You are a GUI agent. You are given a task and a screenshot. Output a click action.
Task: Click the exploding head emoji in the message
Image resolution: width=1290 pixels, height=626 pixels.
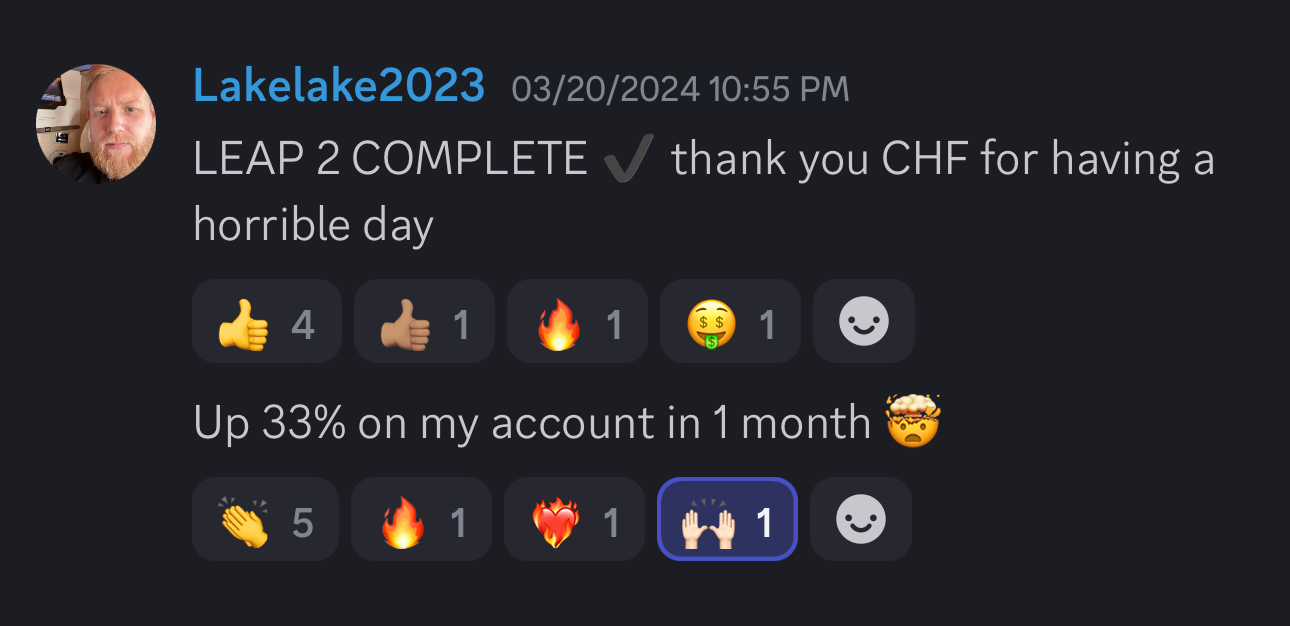913,421
